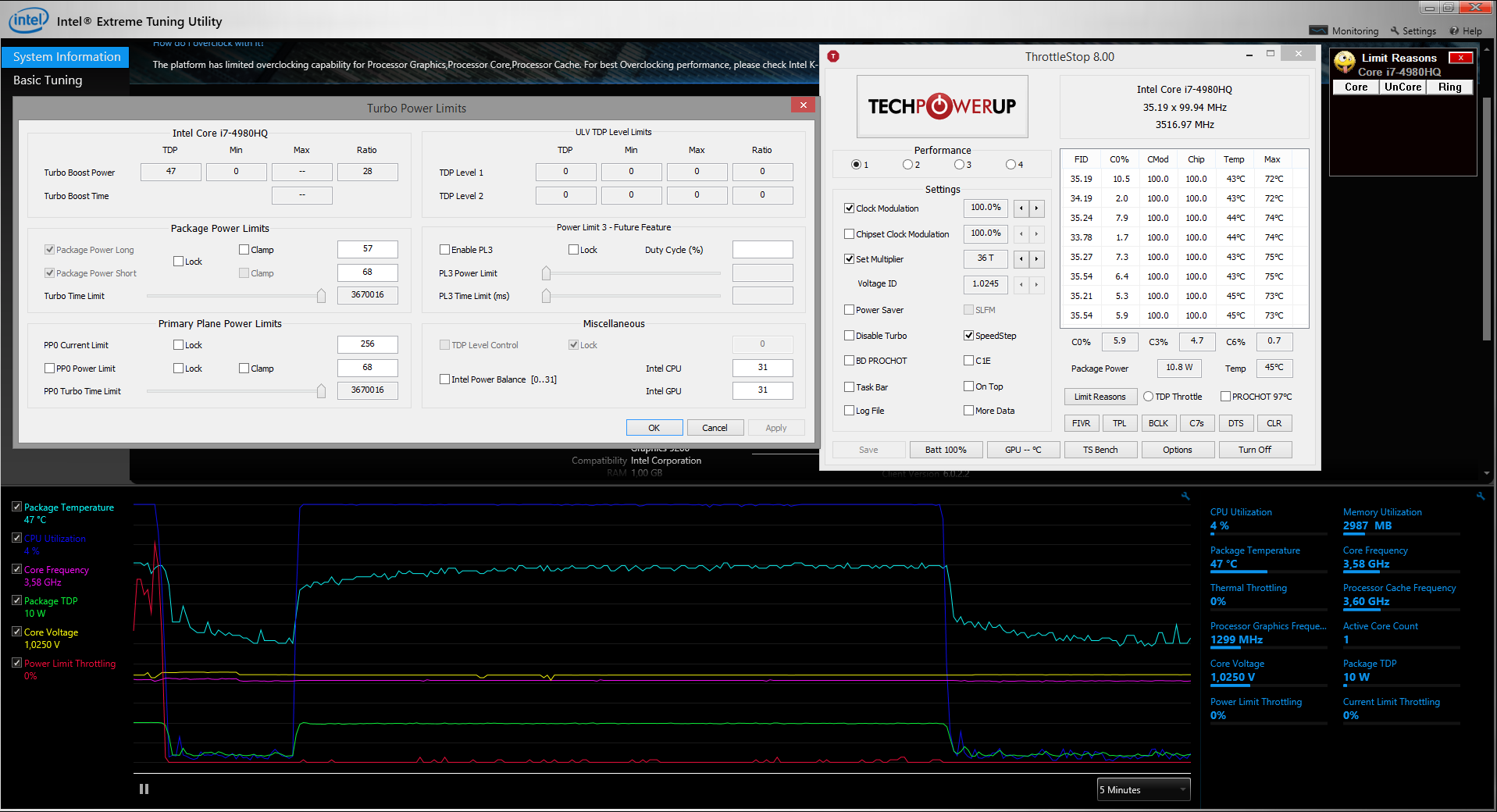
Task: Click the CLR button
Action: click(1274, 423)
